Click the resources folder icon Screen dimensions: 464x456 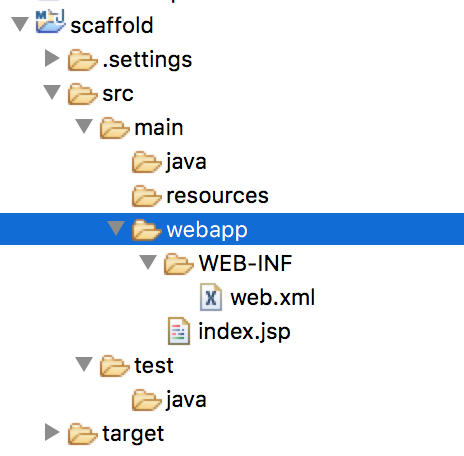click(147, 196)
